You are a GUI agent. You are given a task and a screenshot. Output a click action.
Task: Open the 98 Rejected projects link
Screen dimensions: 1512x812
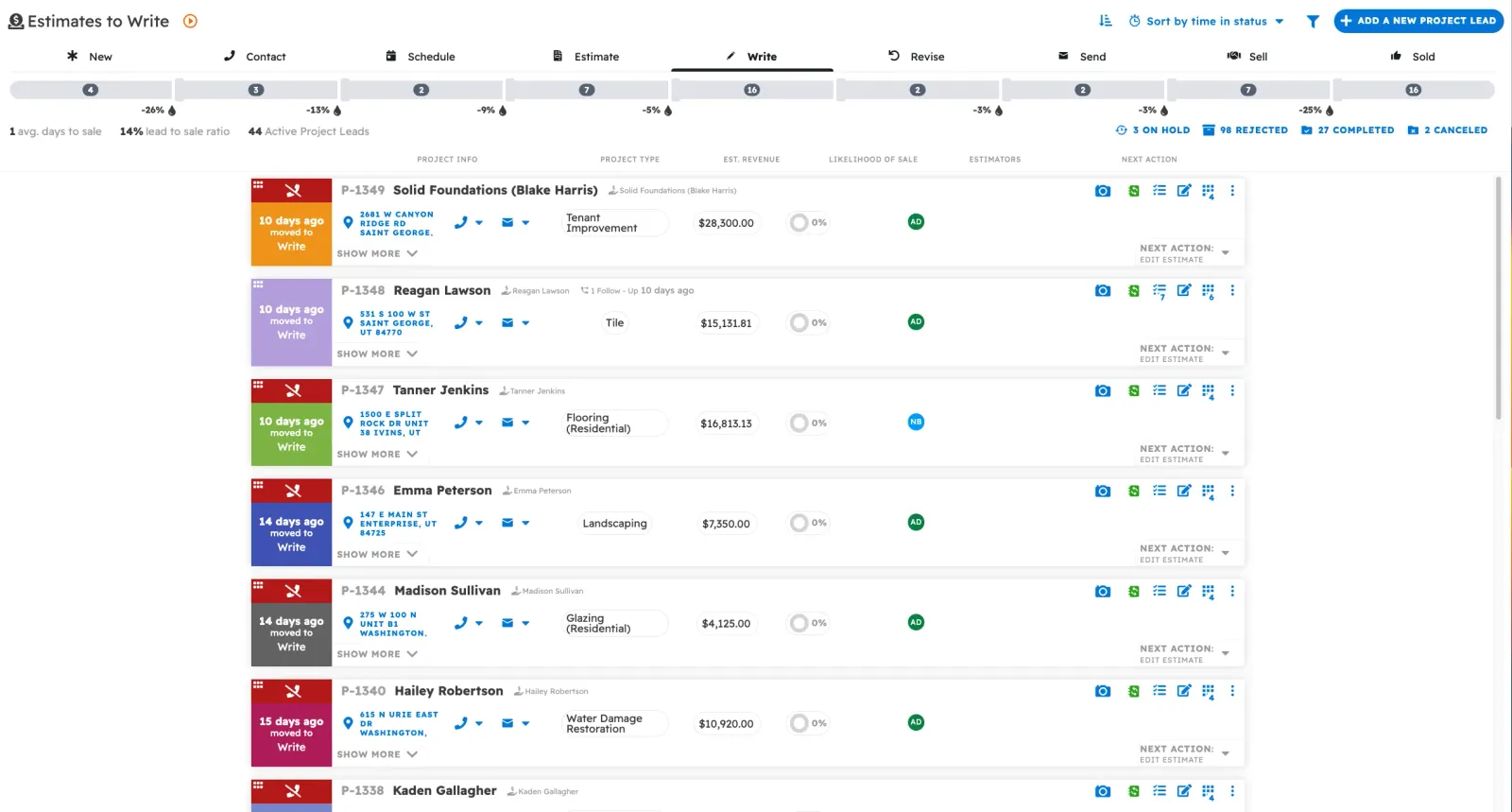pyautogui.click(x=1245, y=130)
